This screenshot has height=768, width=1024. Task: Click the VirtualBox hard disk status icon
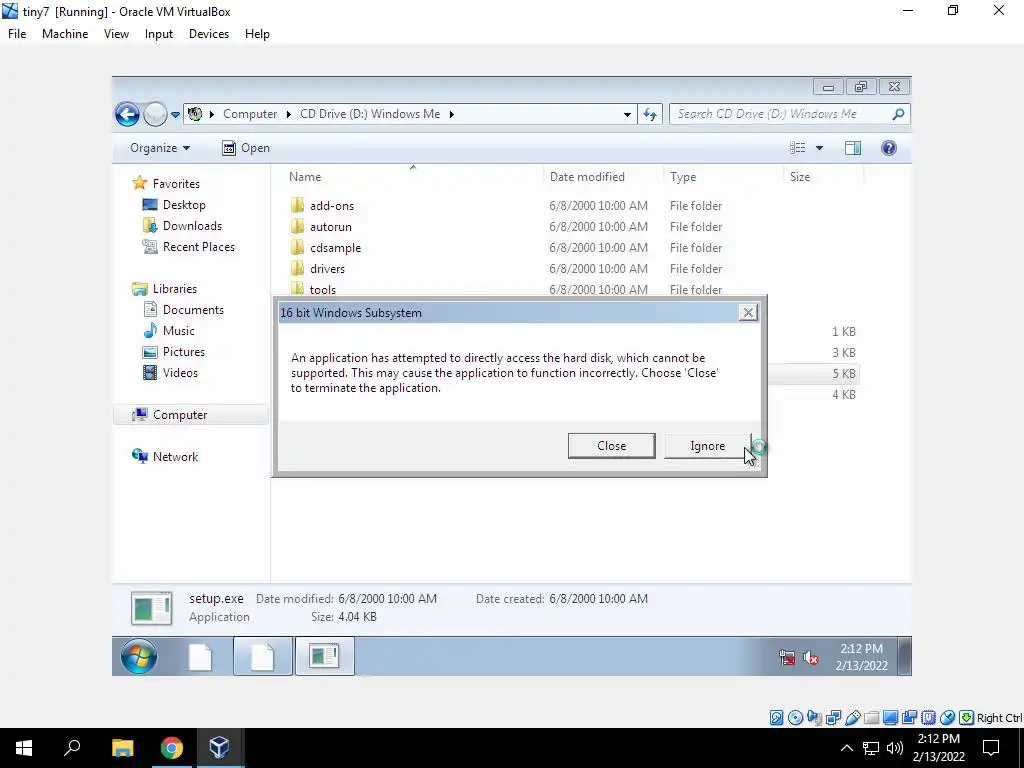(776, 718)
